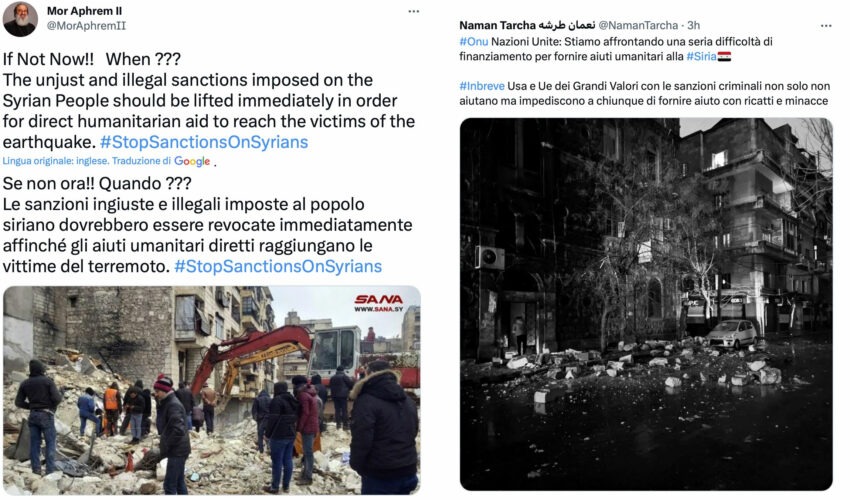Open Mor Aphrem II profile avatar
The image size is (850, 500).
pos(20,19)
